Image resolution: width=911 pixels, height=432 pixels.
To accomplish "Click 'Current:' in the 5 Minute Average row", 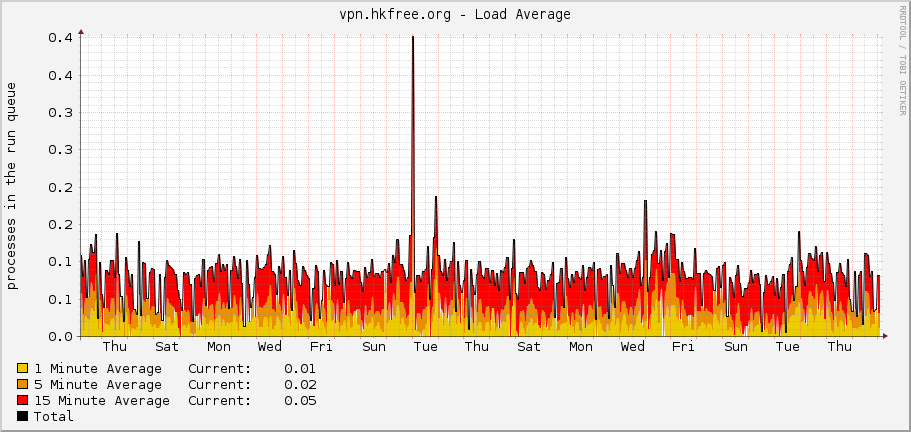I will [x=220, y=385].
